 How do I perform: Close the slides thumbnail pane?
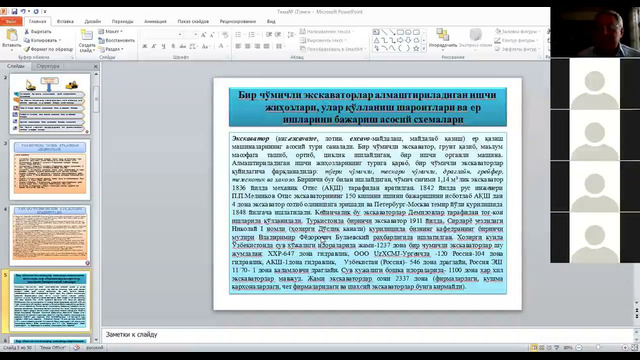click(96, 66)
